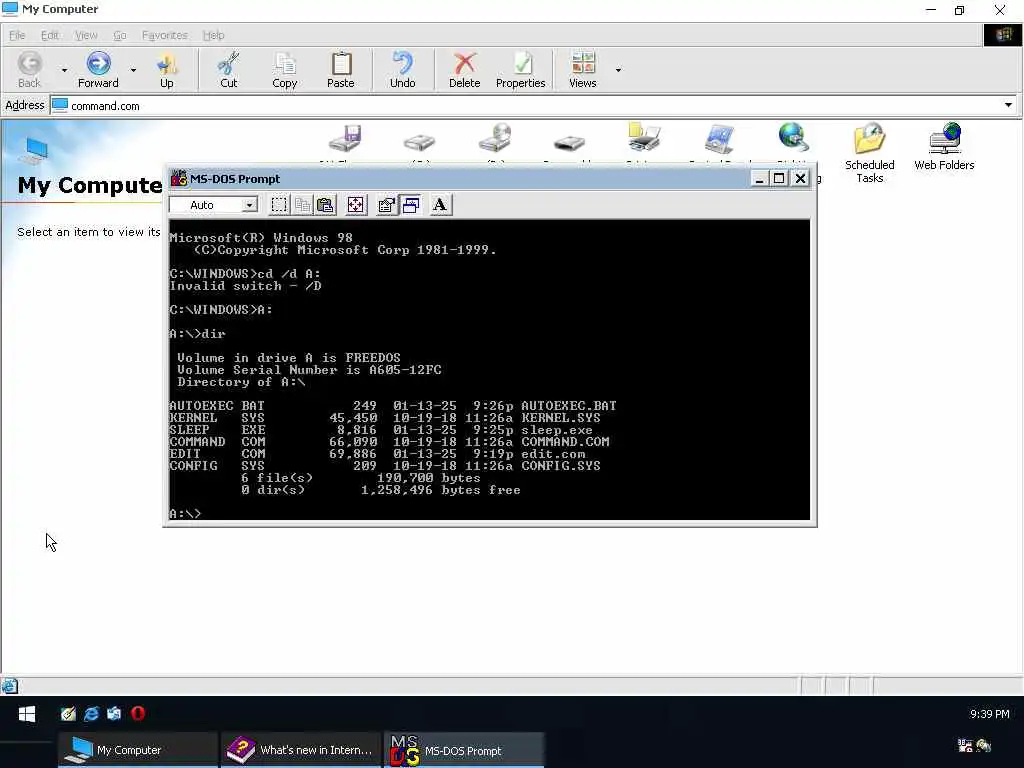This screenshot has width=1024, height=768.
Task: Click 'Invalid switch - /D' error text
Action: [x=246, y=286]
